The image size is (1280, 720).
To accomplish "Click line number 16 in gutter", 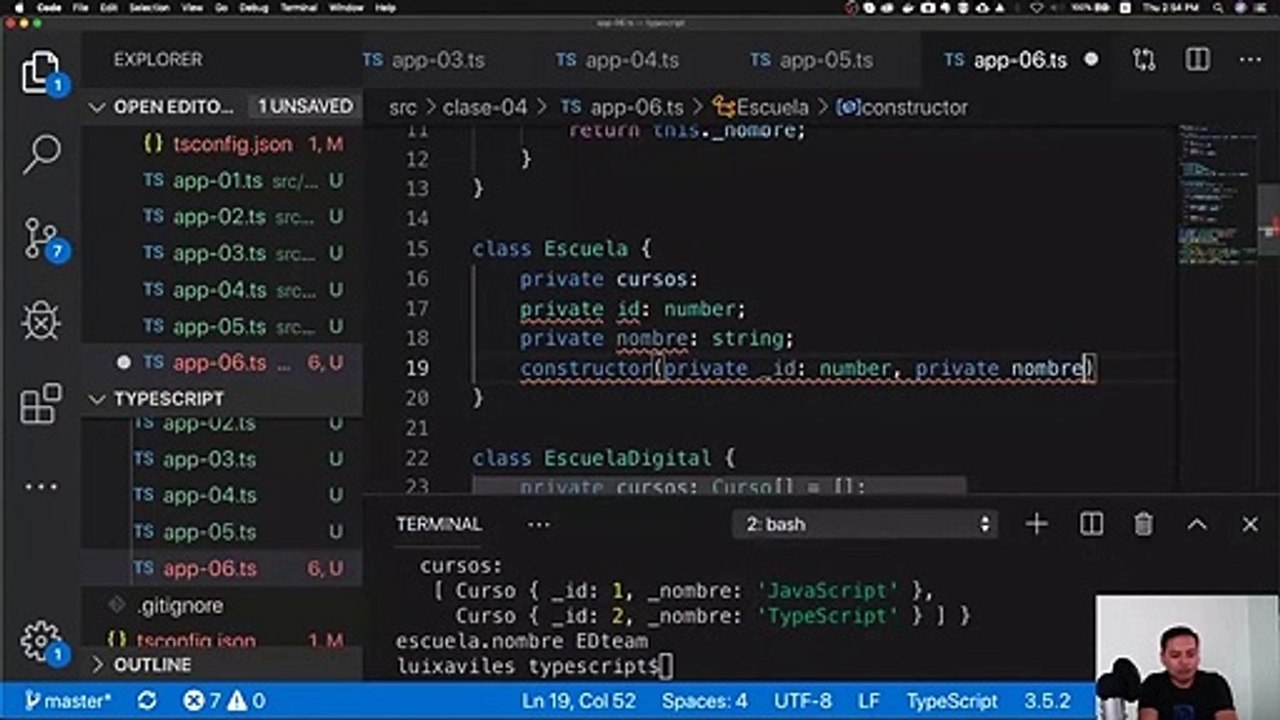I will coord(418,279).
